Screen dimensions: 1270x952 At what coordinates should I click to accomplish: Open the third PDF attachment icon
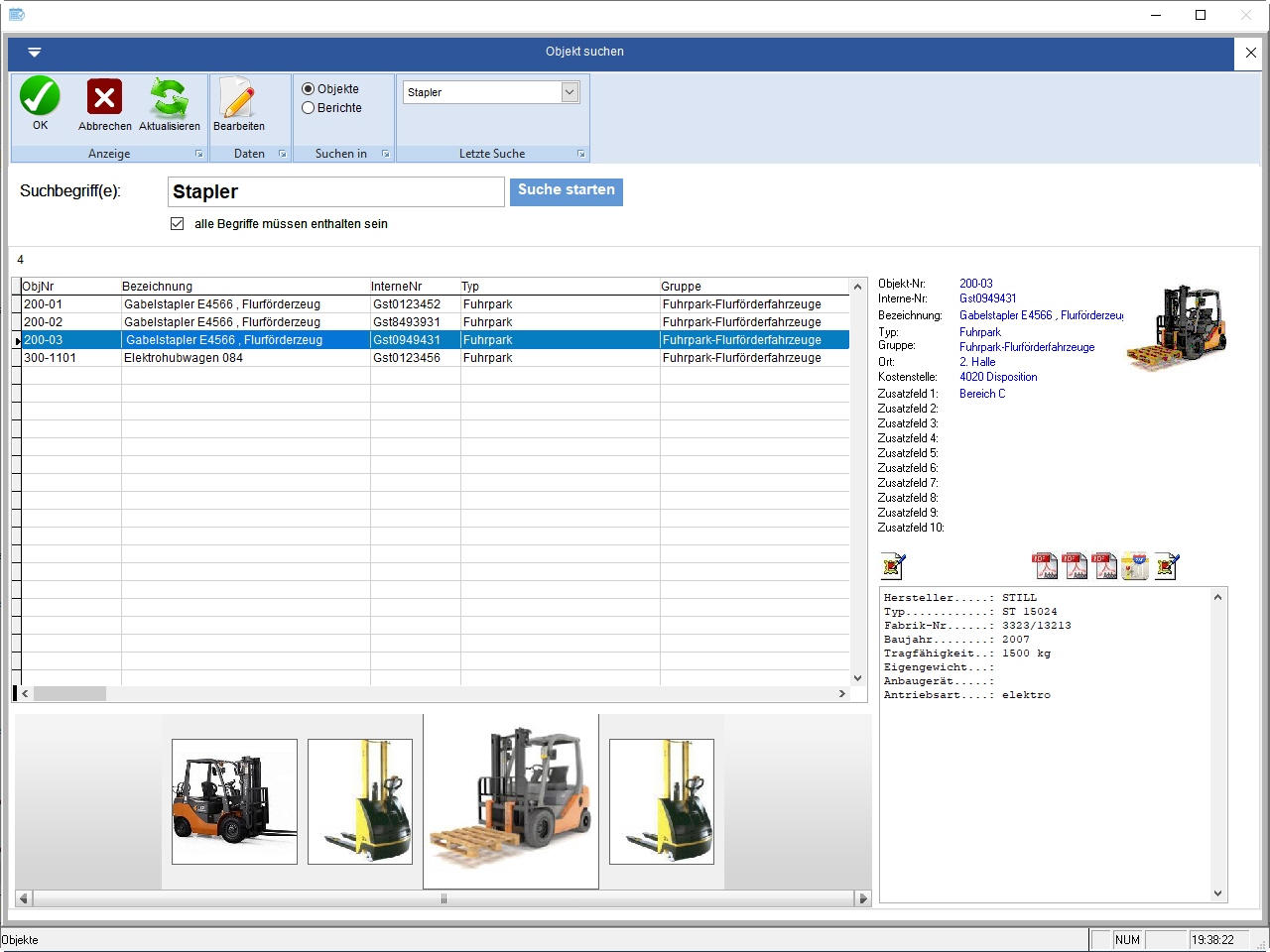[1104, 565]
